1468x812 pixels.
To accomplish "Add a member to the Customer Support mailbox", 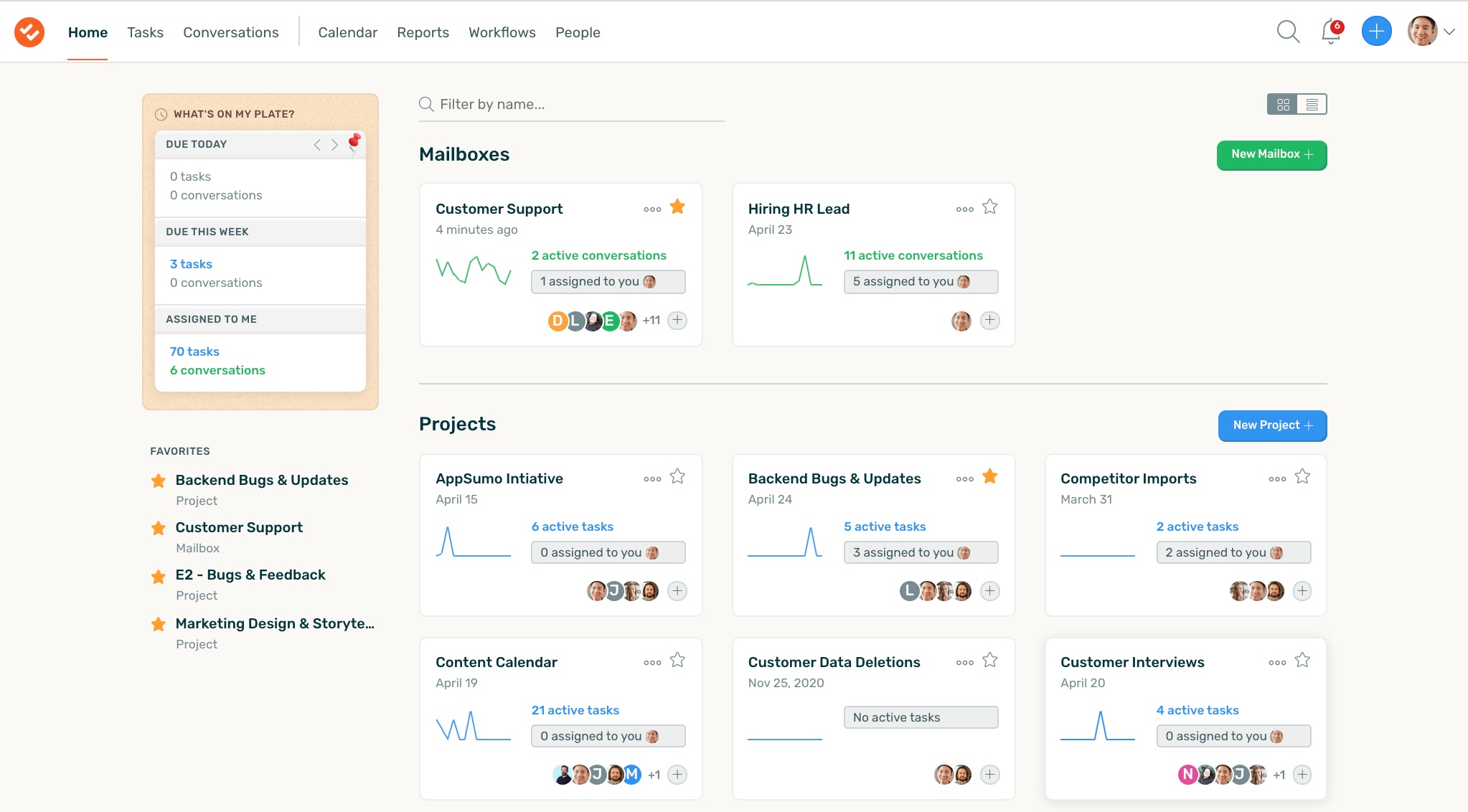I will tap(676, 321).
